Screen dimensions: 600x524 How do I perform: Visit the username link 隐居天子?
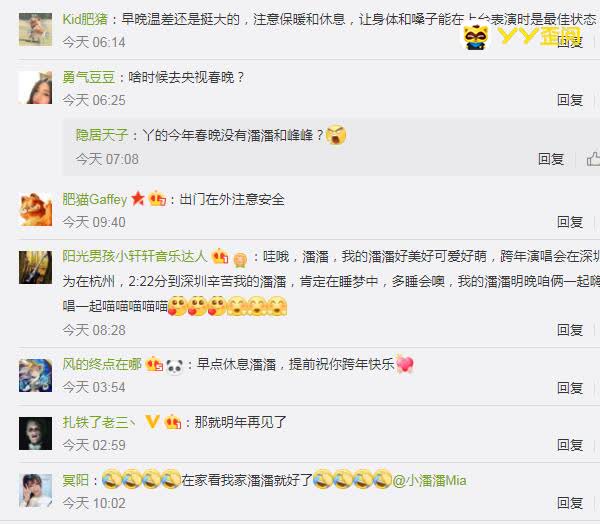tap(102, 135)
